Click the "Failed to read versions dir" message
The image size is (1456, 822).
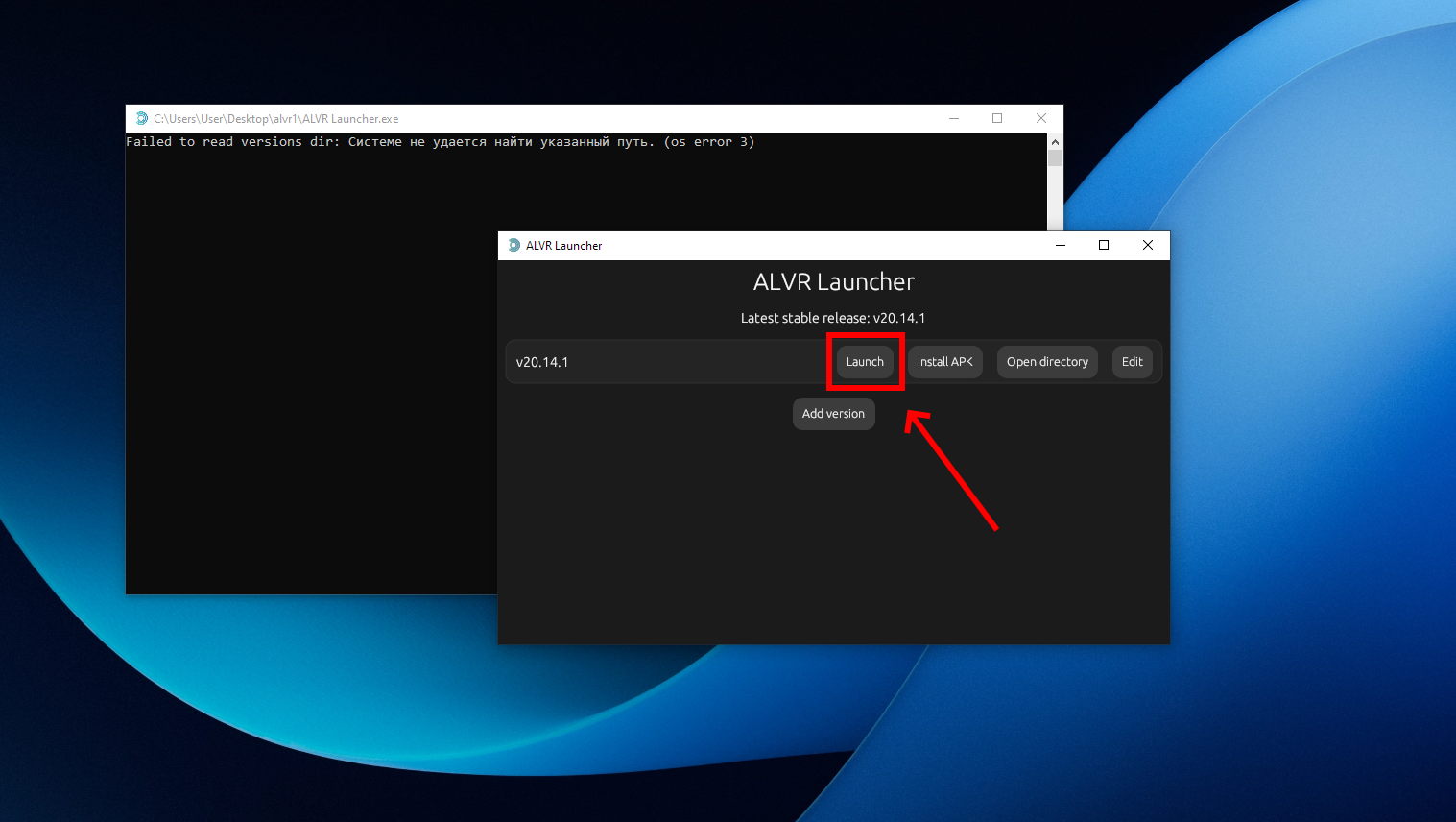(x=440, y=142)
